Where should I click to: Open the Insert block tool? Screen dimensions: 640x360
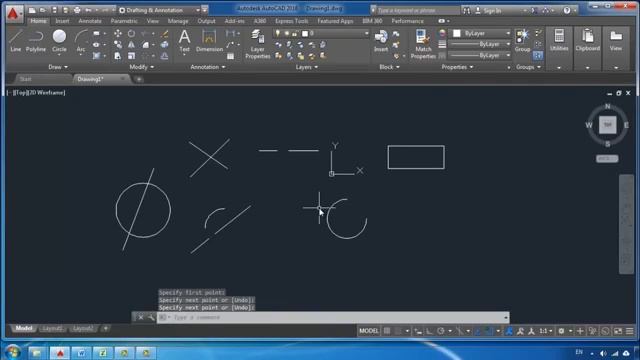[x=381, y=41]
